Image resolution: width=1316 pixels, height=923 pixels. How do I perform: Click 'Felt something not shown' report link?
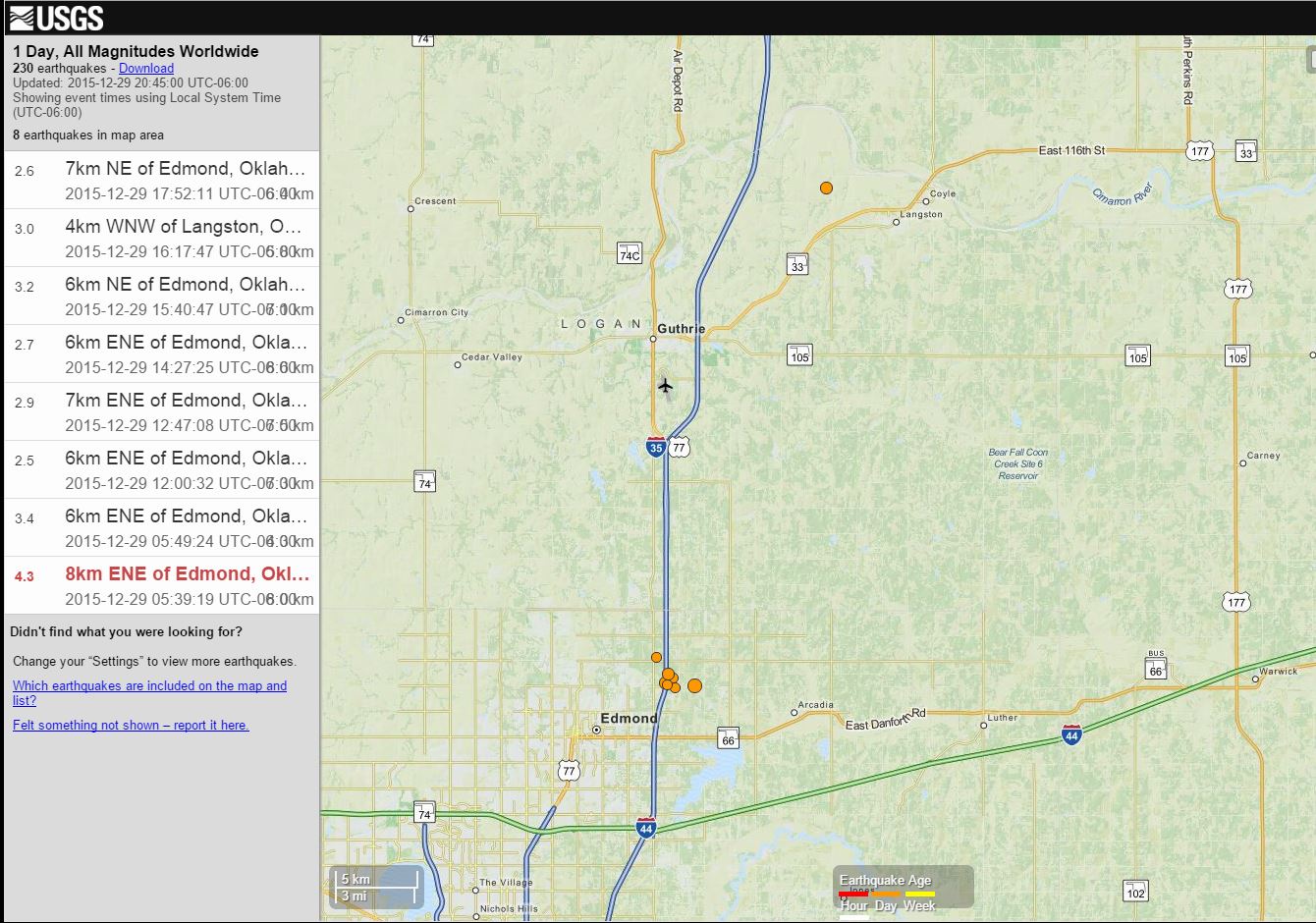click(131, 725)
